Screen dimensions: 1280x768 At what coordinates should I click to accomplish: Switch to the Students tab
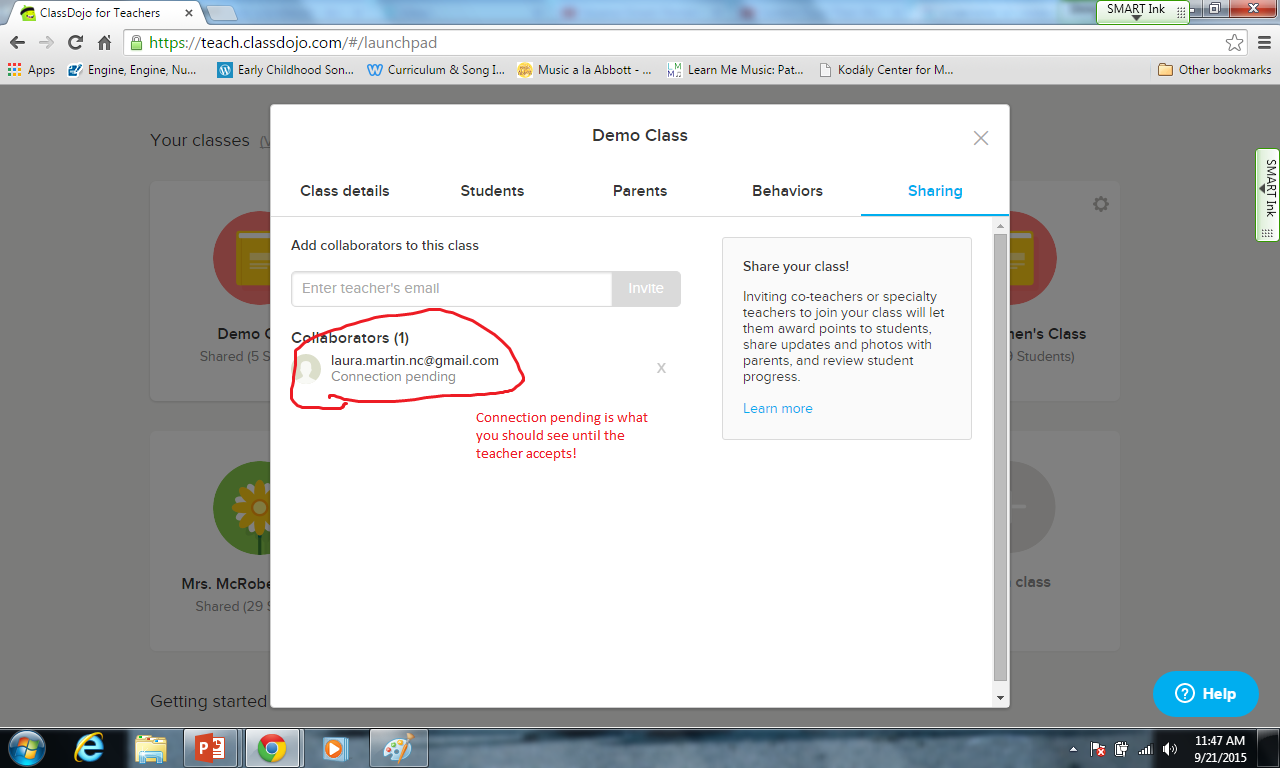[x=492, y=191]
